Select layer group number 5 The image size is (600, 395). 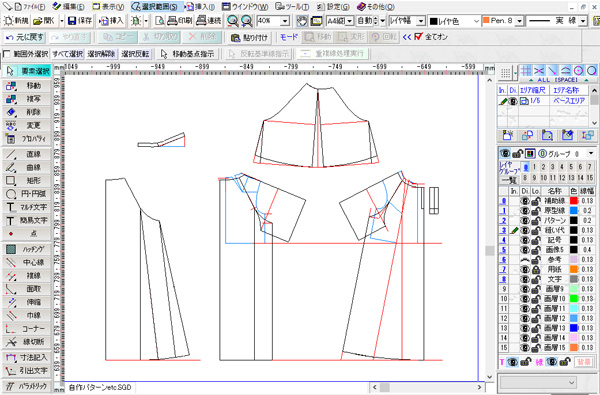tap(571, 167)
